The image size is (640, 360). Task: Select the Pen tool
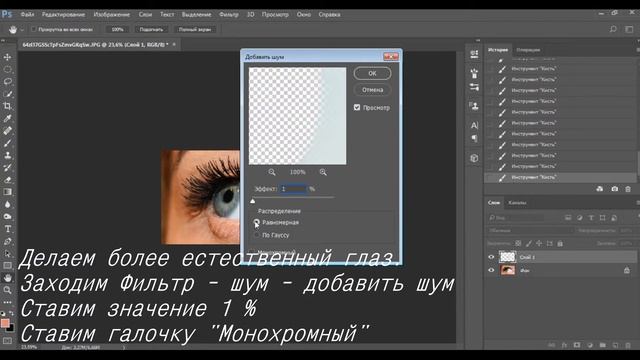(x=7, y=241)
